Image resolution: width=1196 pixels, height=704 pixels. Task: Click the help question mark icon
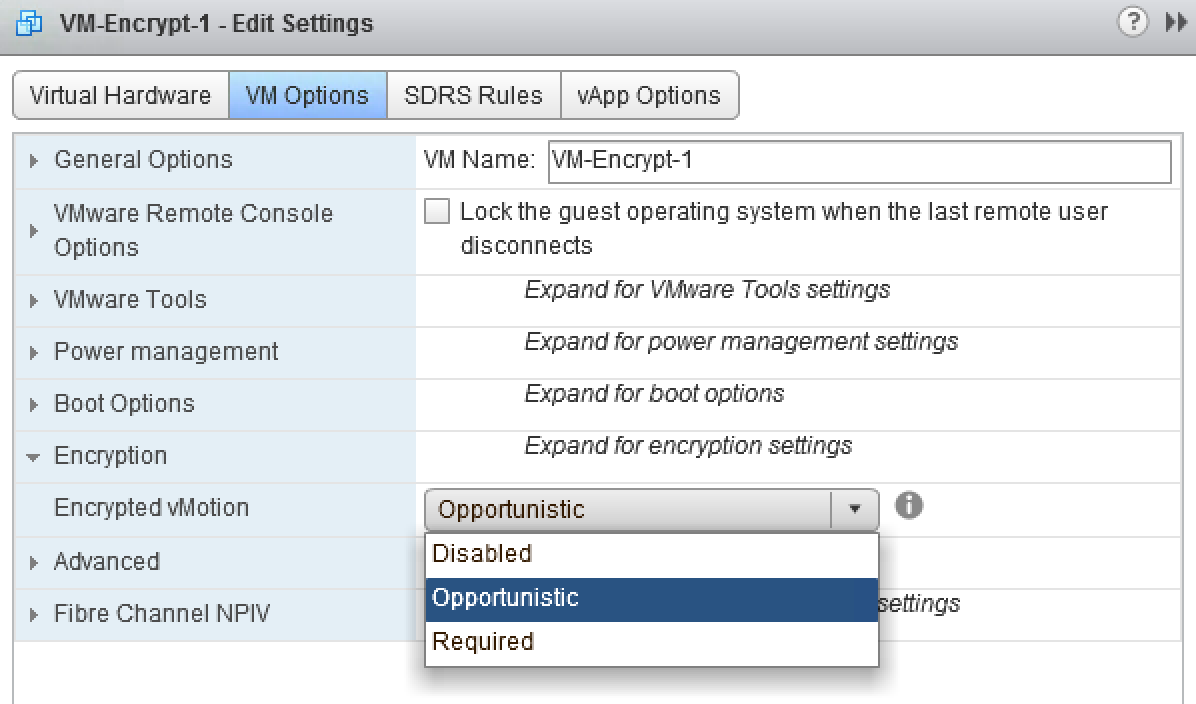click(x=1133, y=23)
